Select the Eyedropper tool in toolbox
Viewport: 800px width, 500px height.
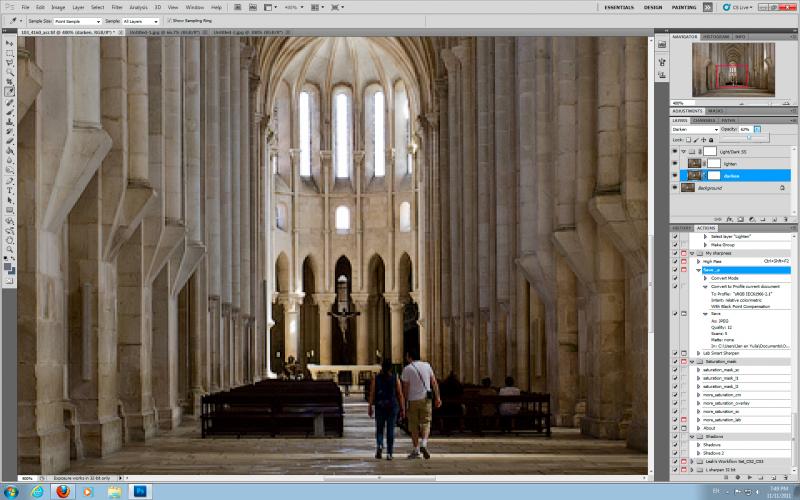click(9, 92)
